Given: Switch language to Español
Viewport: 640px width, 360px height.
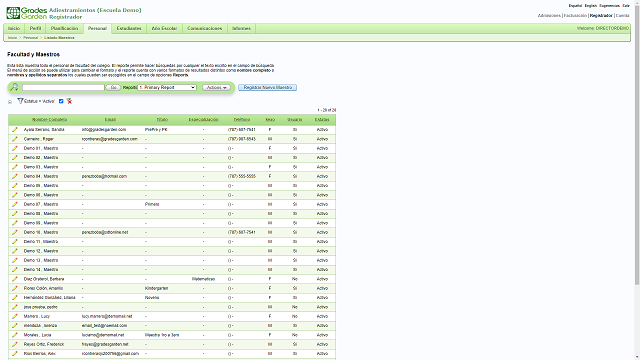Looking at the screenshot, I should 575,6.
